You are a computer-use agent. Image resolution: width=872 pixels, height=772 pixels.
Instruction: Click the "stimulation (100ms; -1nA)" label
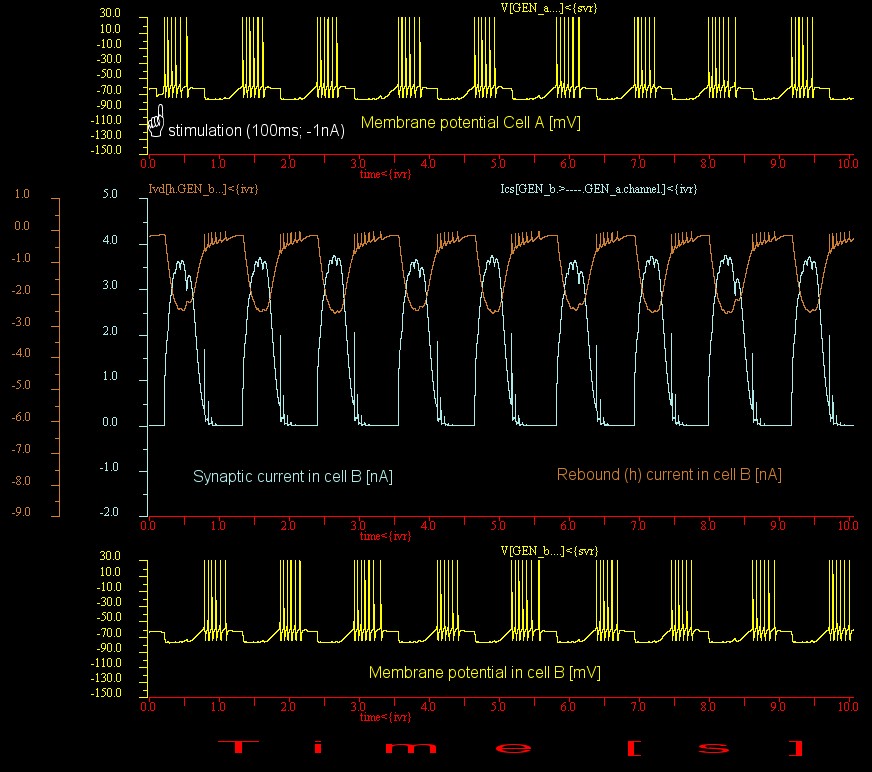pyautogui.click(x=256, y=130)
